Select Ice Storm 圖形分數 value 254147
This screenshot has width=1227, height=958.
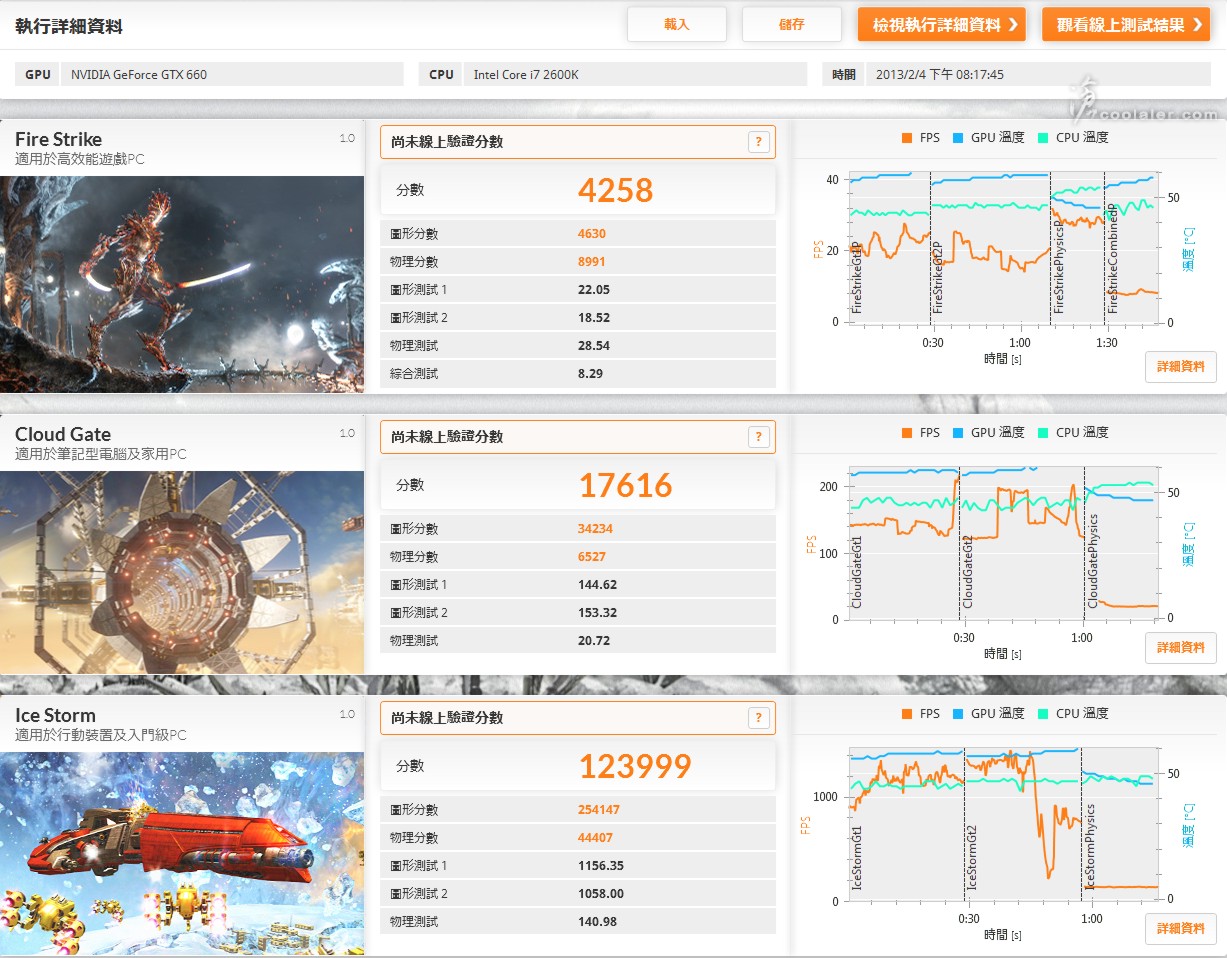(599, 810)
